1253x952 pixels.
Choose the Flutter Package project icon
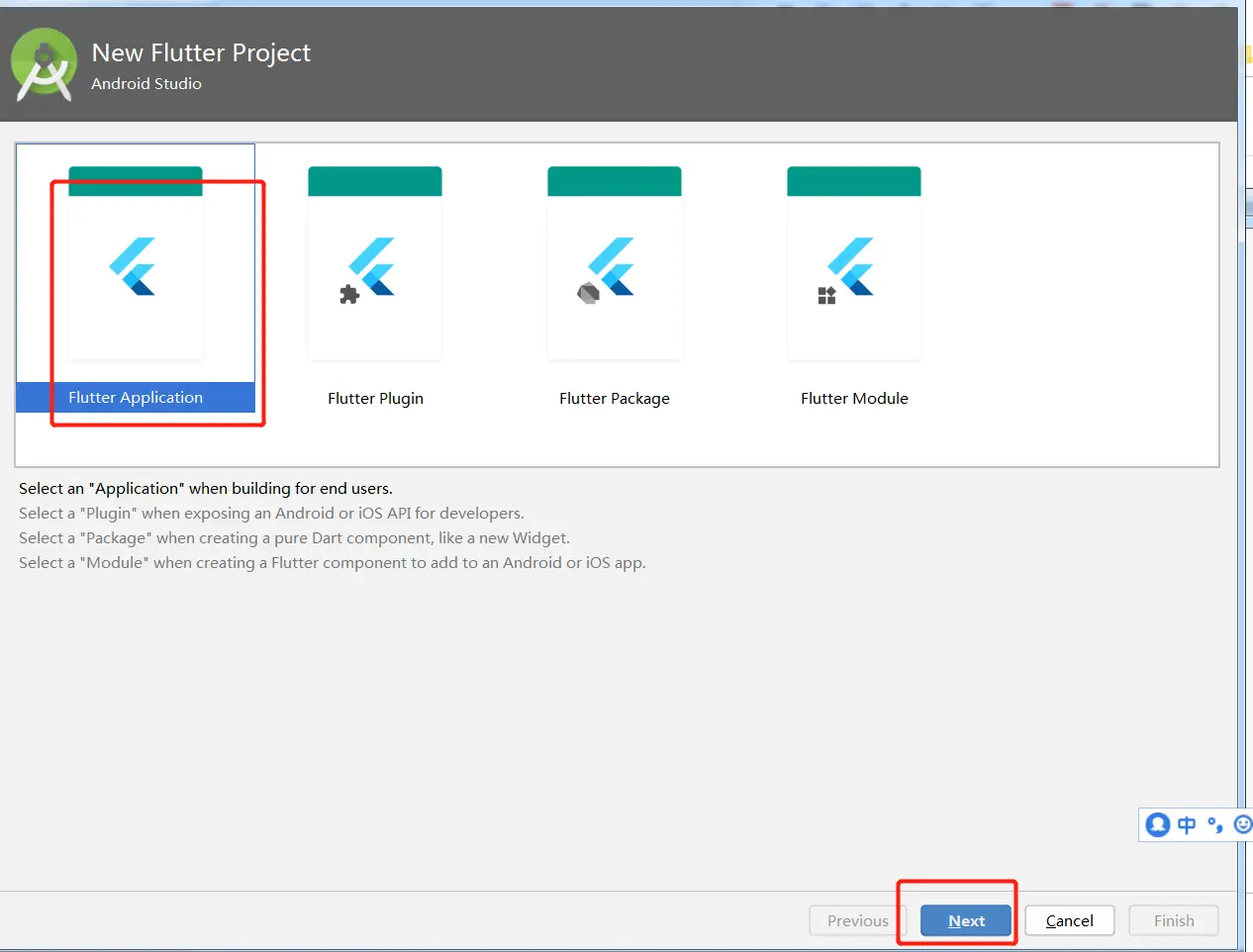pos(615,263)
